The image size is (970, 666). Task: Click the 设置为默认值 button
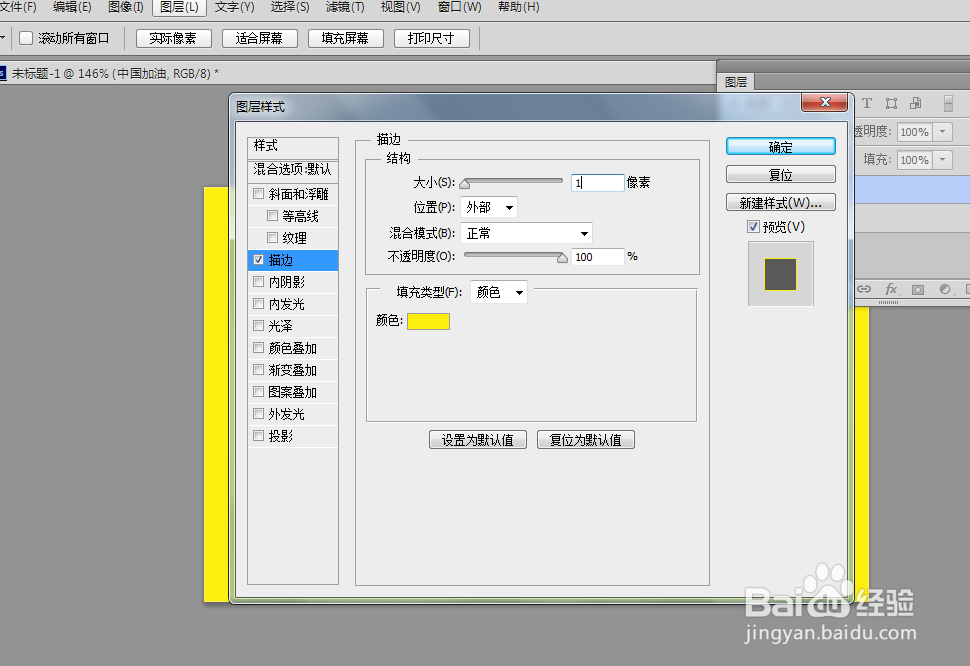pos(477,439)
